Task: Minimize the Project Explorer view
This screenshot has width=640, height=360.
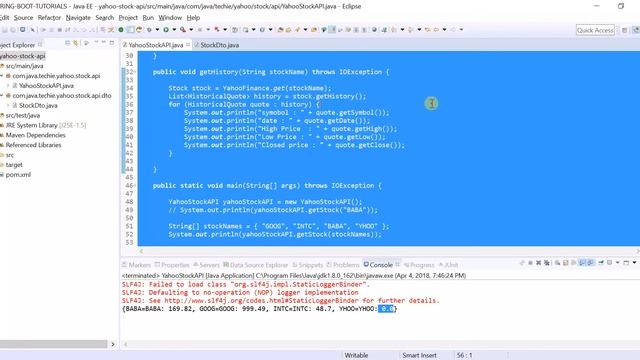Action: click(x=104, y=43)
